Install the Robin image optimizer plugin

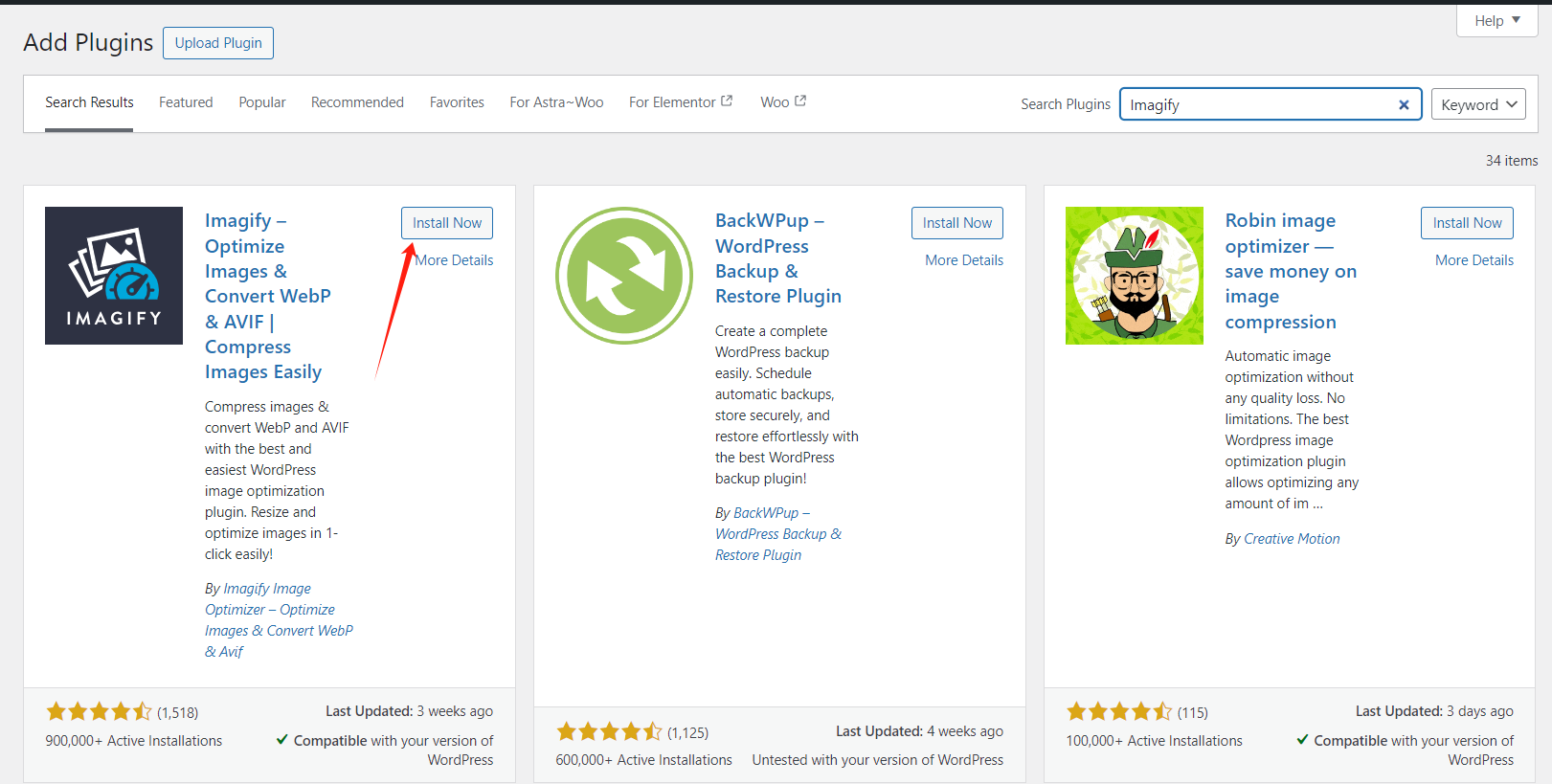(x=1468, y=223)
